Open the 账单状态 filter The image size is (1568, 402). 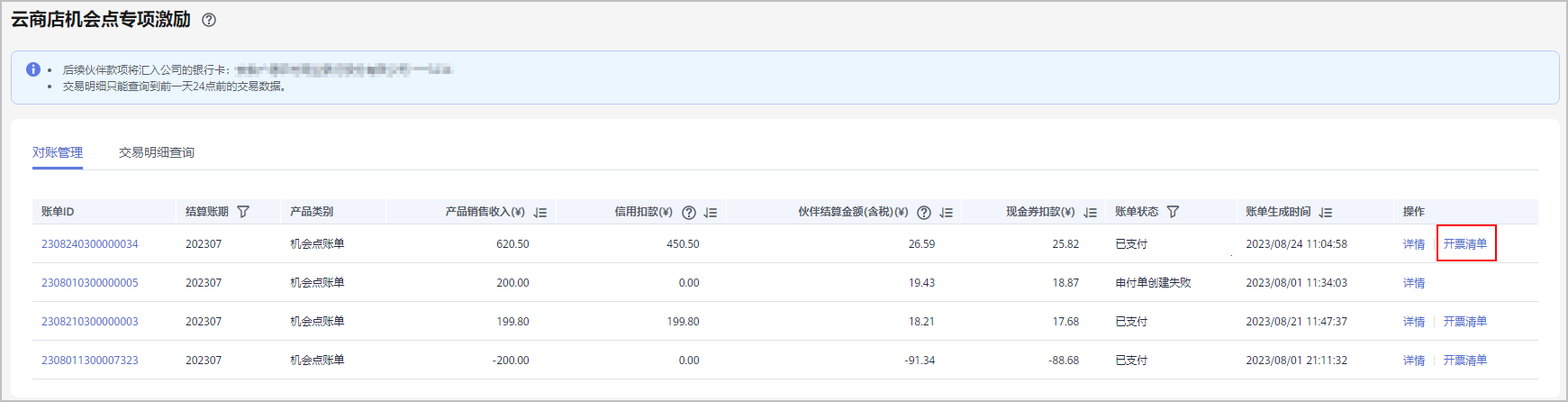coord(1173,212)
